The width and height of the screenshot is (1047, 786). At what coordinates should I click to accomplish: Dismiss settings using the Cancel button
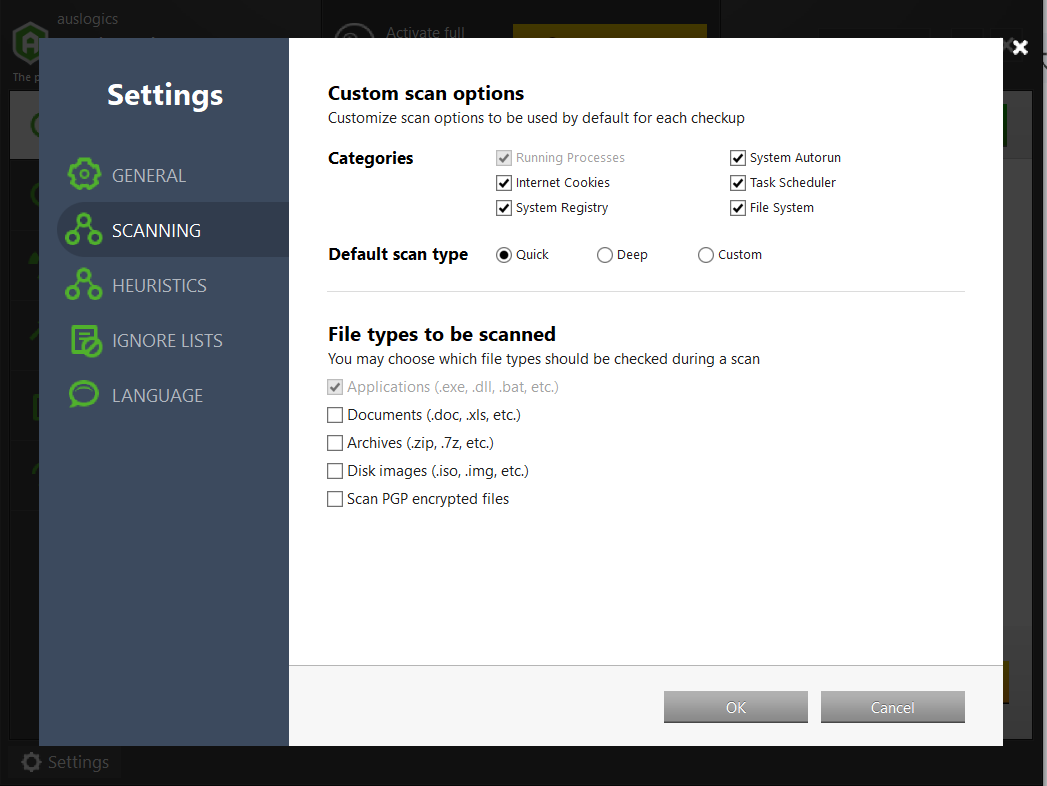click(x=892, y=706)
